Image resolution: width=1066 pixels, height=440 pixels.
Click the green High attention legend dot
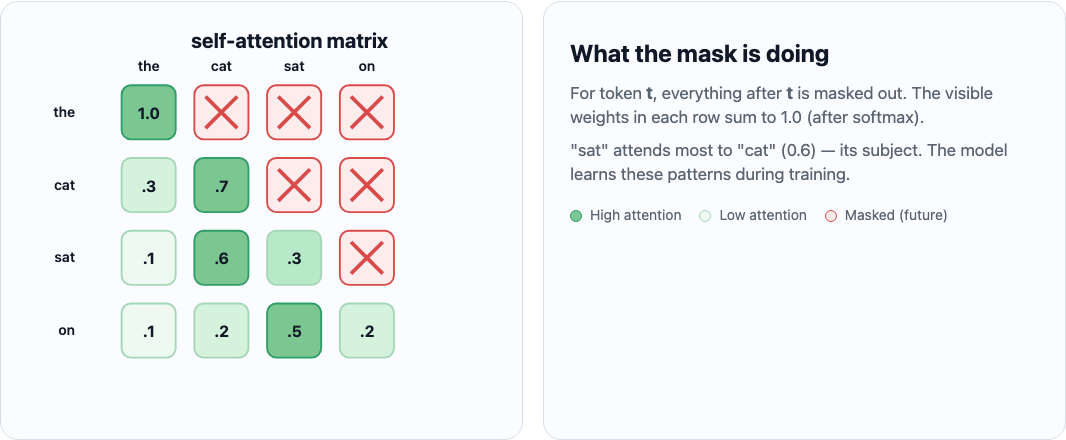click(x=576, y=215)
